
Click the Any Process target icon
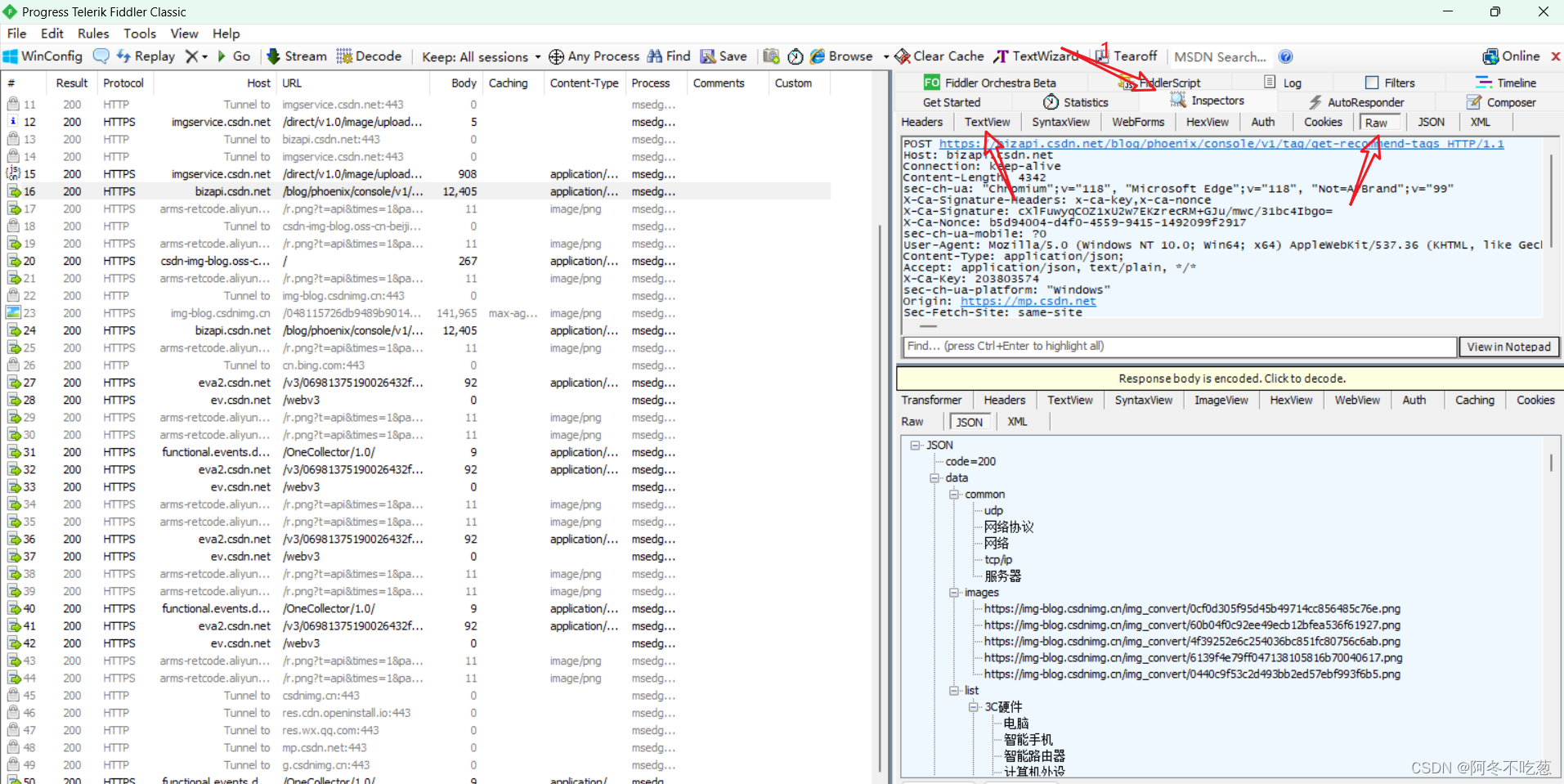pyautogui.click(x=556, y=56)
